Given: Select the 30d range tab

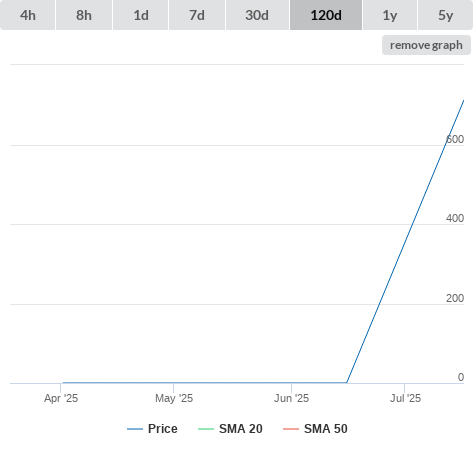Looking at the screenshot, I should pyautogui.click(x=257, y=15).
